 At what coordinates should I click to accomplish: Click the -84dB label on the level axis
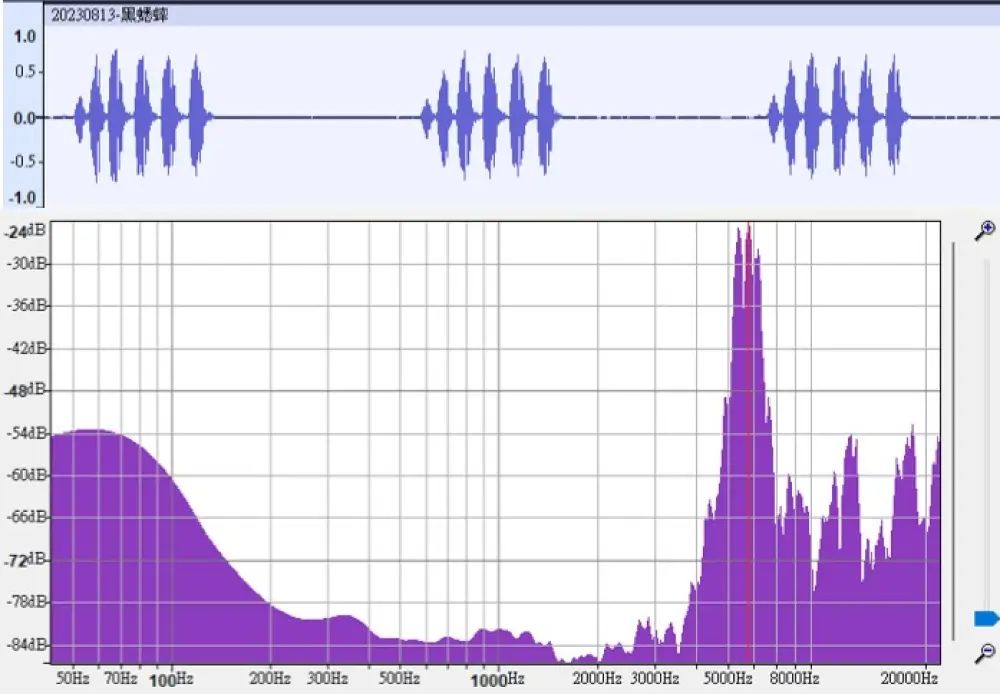click(x=24, y=644)
